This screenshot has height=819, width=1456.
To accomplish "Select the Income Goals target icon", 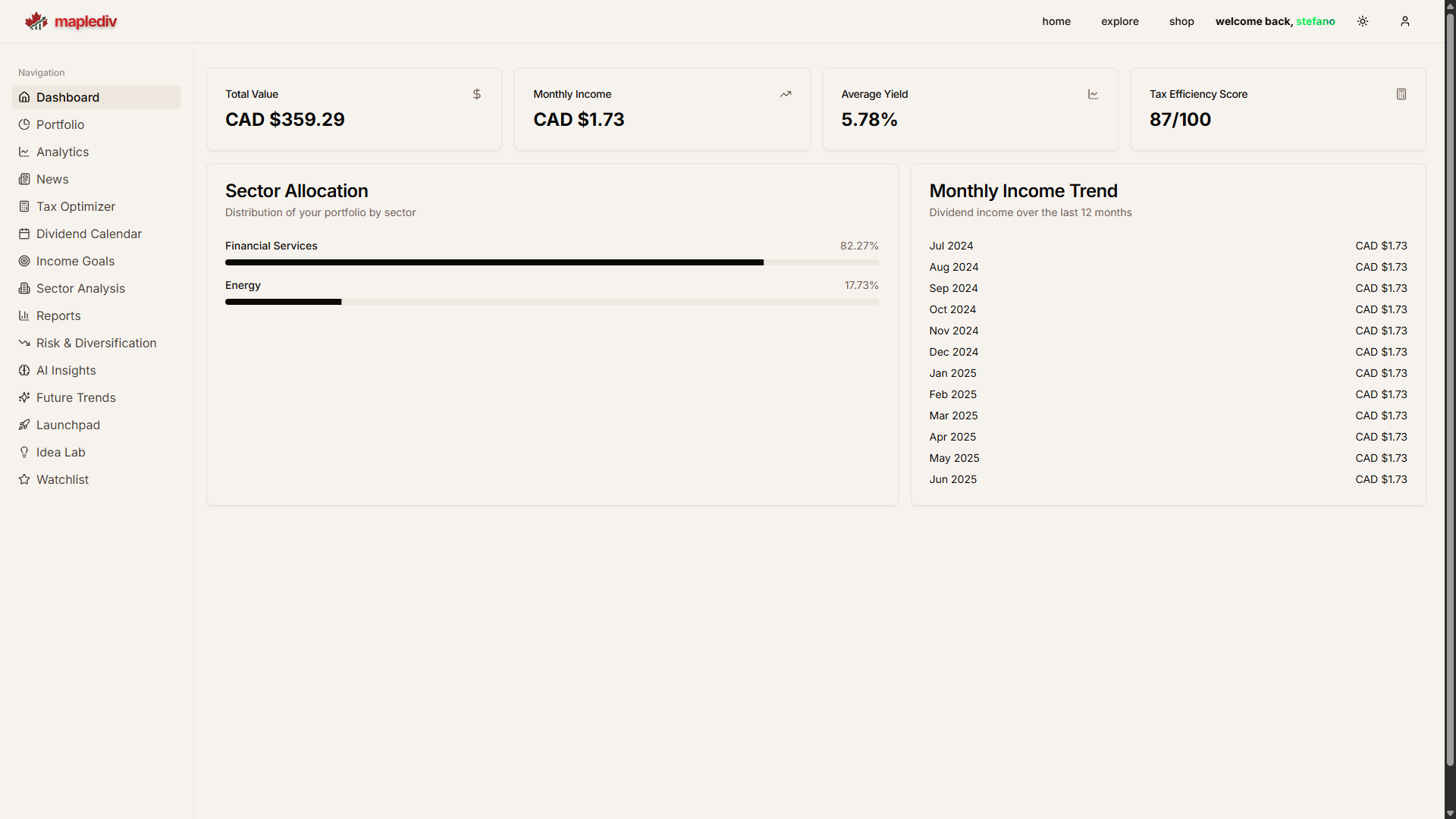I will pyautogui.click(x=24, y=261).
